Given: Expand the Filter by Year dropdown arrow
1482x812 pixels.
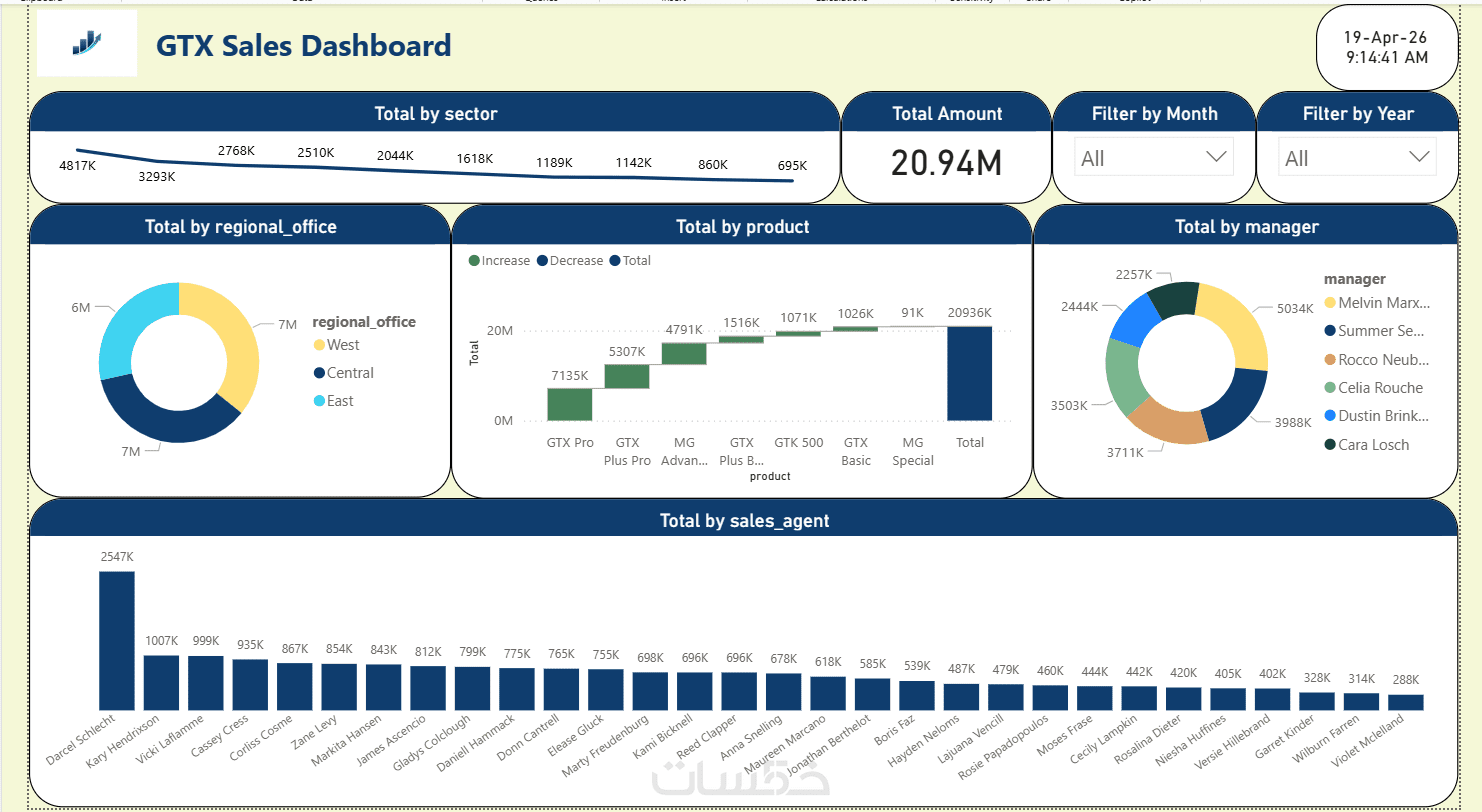Looking at the screenshot, I should 1420,157.
